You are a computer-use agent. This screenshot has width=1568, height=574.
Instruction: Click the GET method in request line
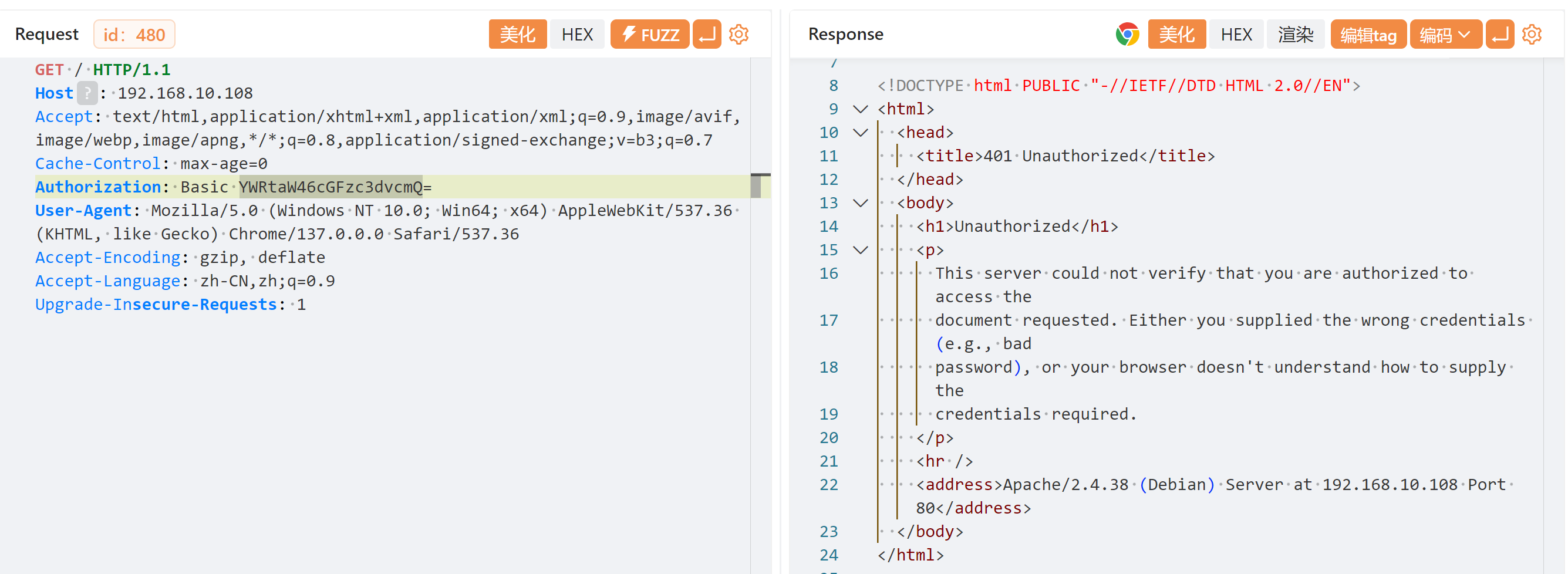tap(49, 70)
